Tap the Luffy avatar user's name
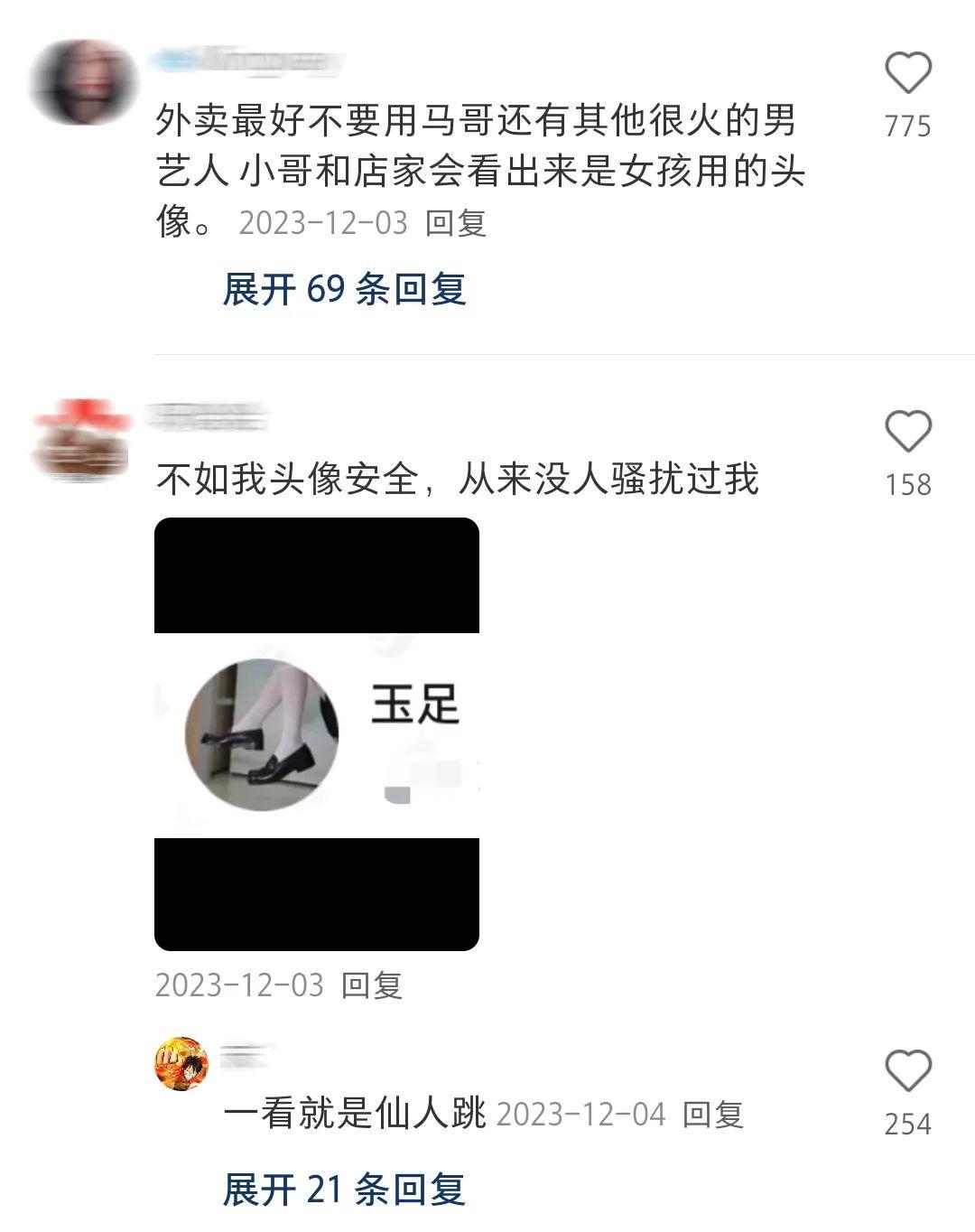This screenshot has height=1232, width=975. click(244, 1055)
